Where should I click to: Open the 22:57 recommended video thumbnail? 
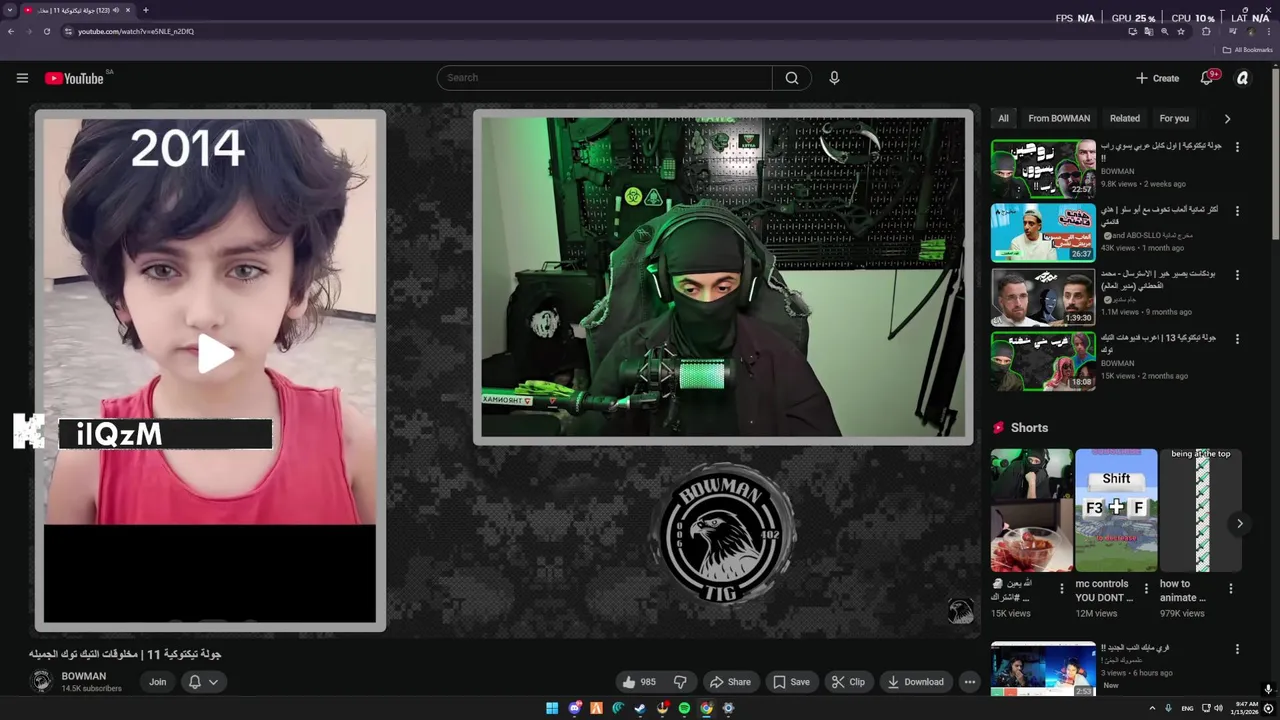click(1043, 168)
